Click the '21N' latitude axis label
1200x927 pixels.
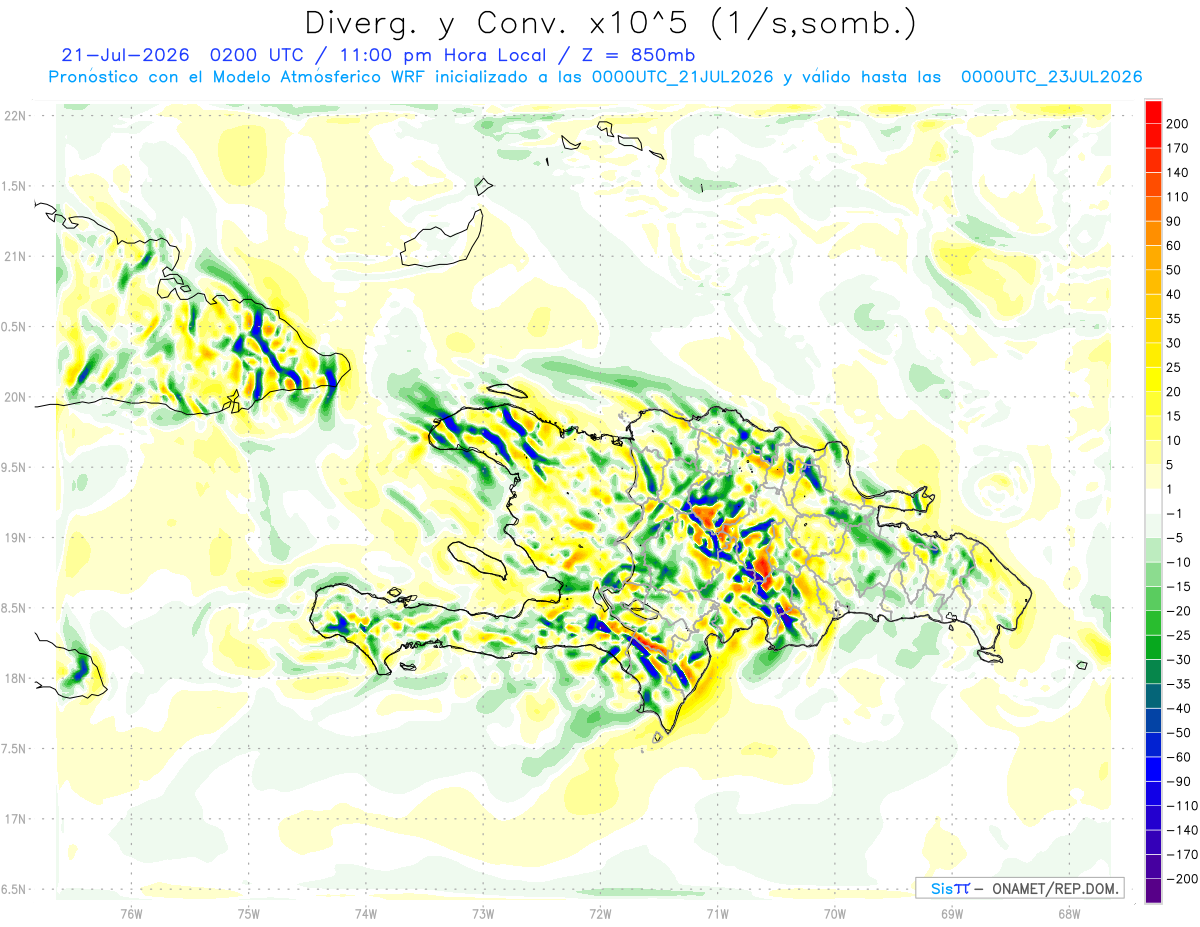15,256
